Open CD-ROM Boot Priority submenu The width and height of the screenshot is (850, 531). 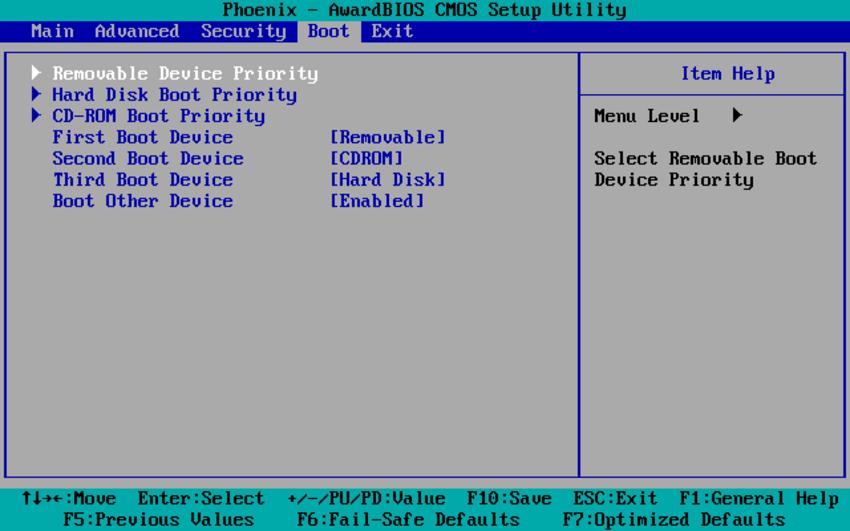point(159,116)
